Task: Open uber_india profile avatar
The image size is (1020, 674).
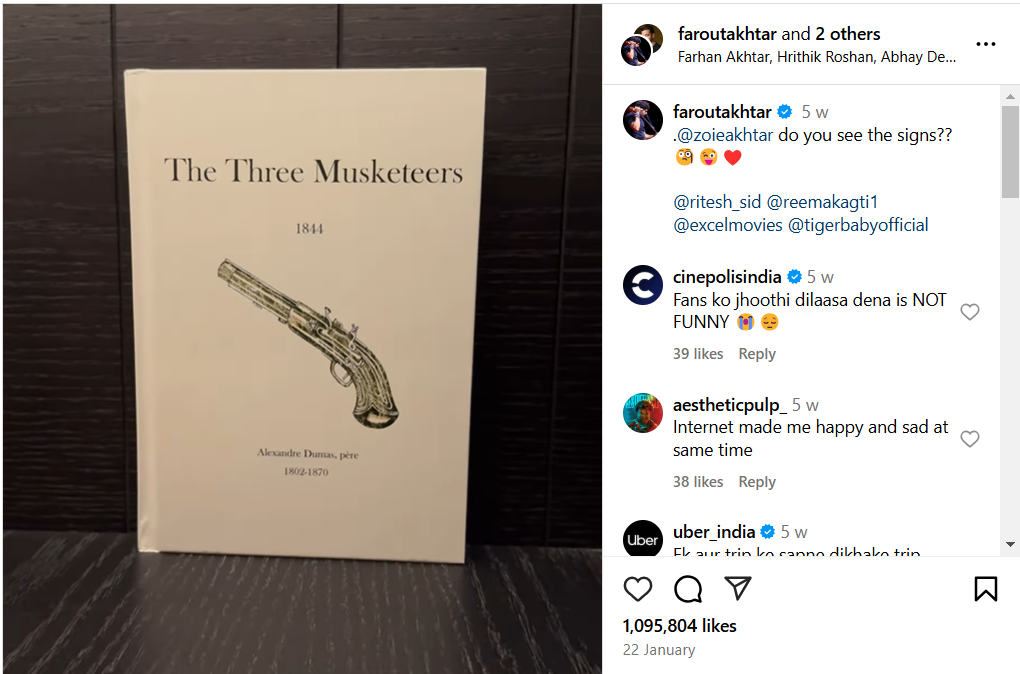Action: [x=643, y=540]
